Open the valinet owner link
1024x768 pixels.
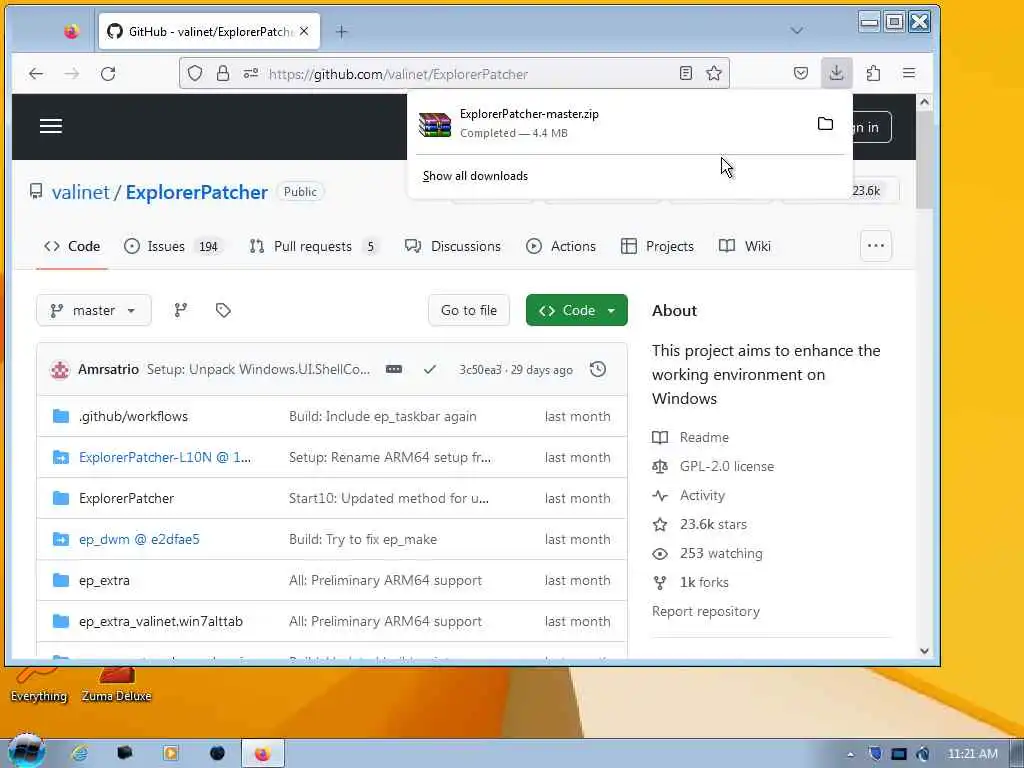81,192
